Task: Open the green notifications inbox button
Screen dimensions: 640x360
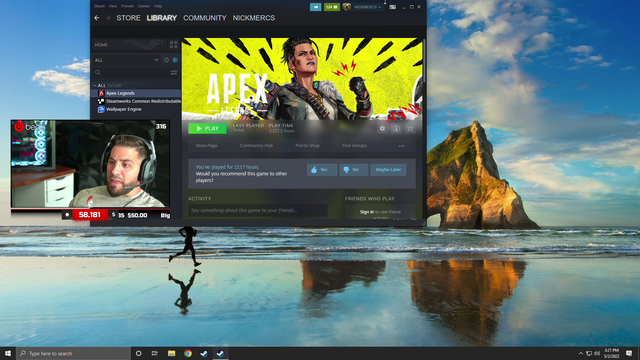Action: click(331, 7)
